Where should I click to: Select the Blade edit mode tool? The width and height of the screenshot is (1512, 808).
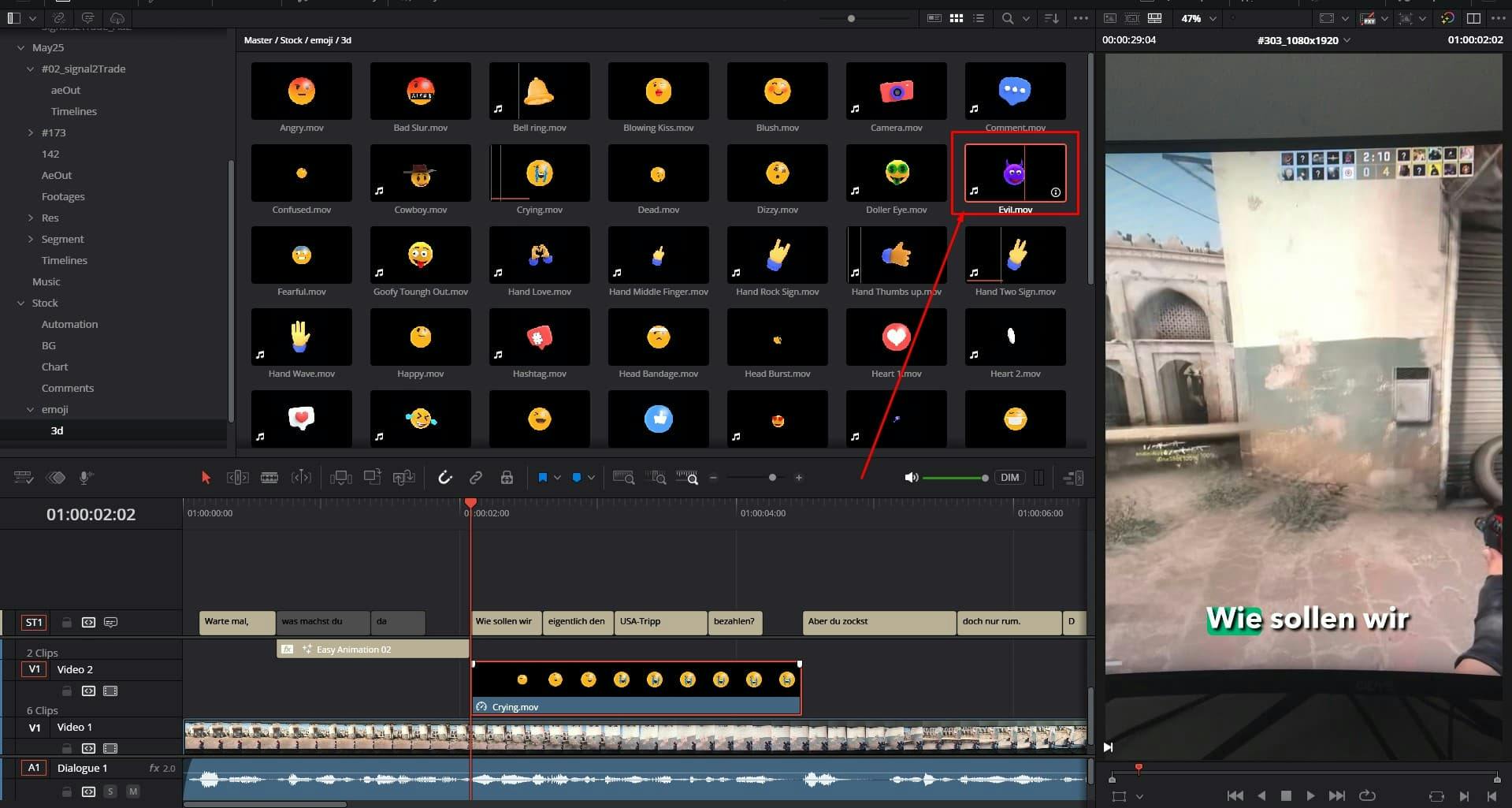[269, 478]
